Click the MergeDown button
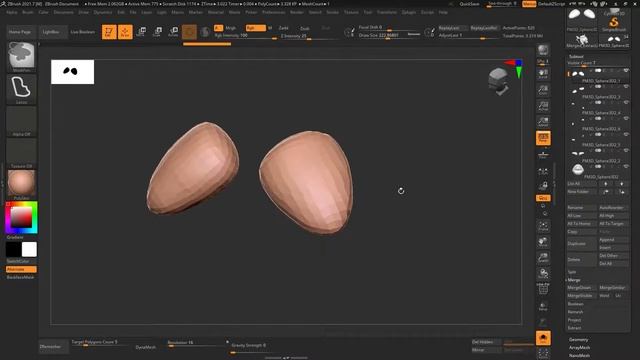The width and height of the screenshot is (640, 360). pos(581,288)
